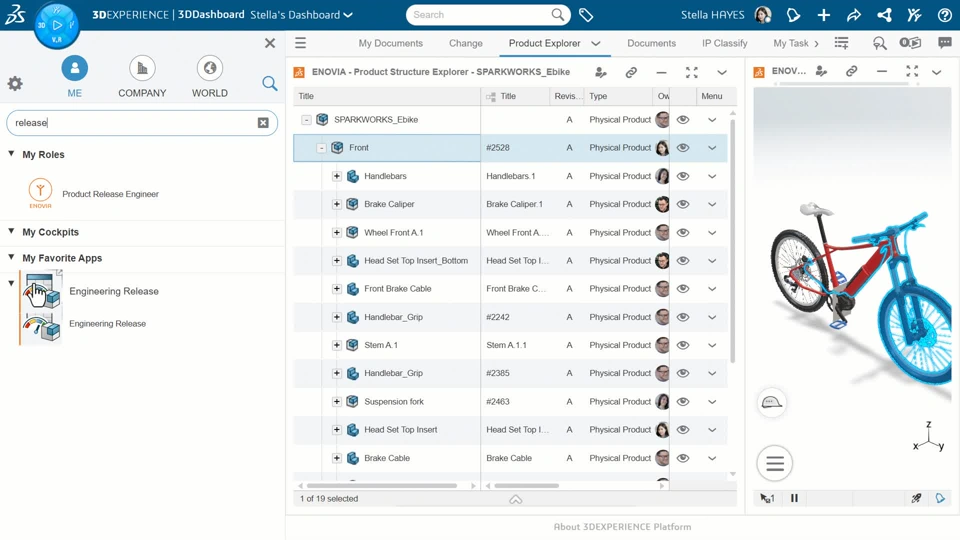
Task: Click the vertical scrollbar of the structure table
Action: coord(733,240)
